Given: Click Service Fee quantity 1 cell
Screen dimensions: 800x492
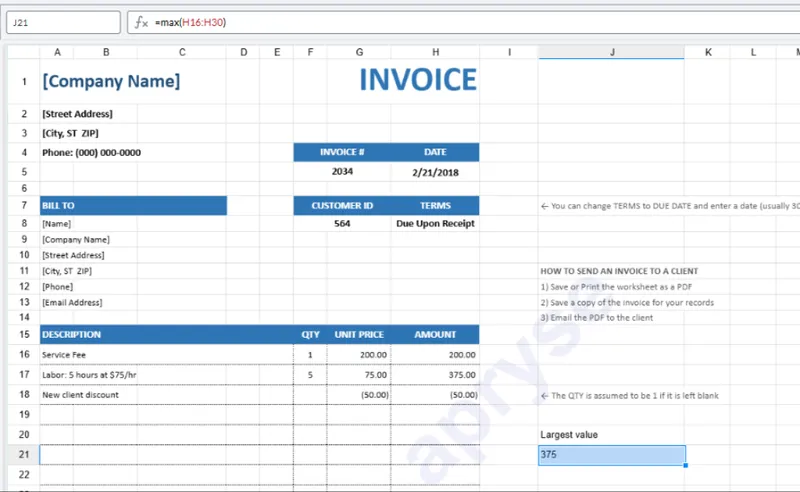Looking at the screenshot, I should coord(310,355).
